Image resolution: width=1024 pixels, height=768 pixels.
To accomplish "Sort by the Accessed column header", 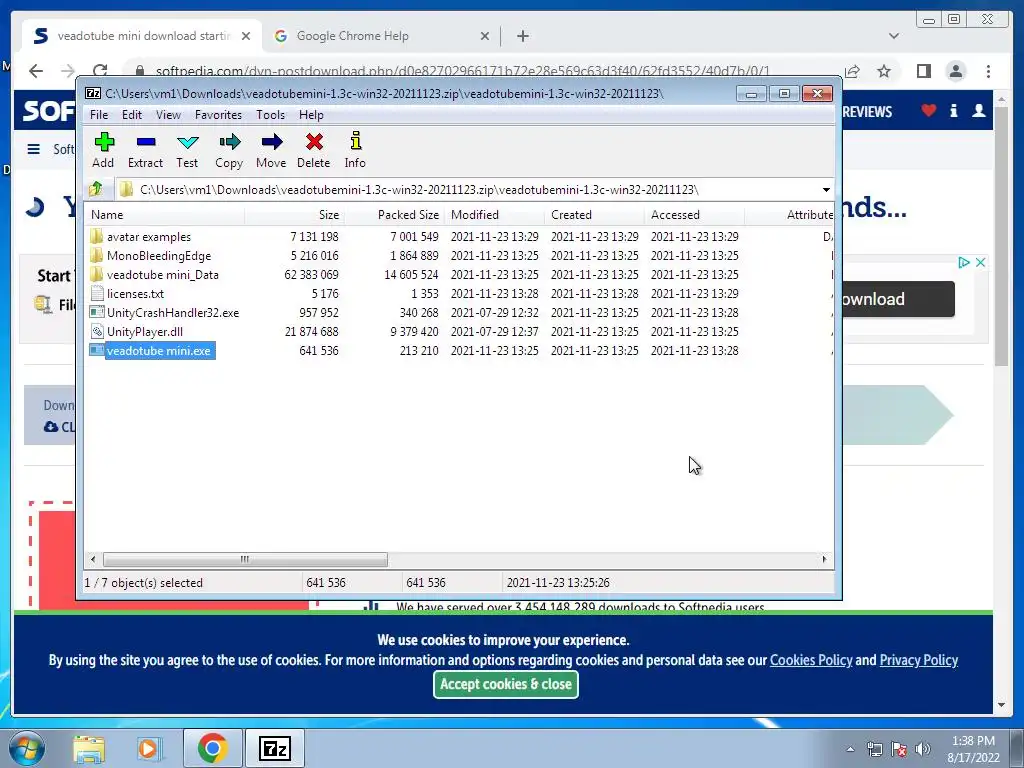I will tap(694, 214).
